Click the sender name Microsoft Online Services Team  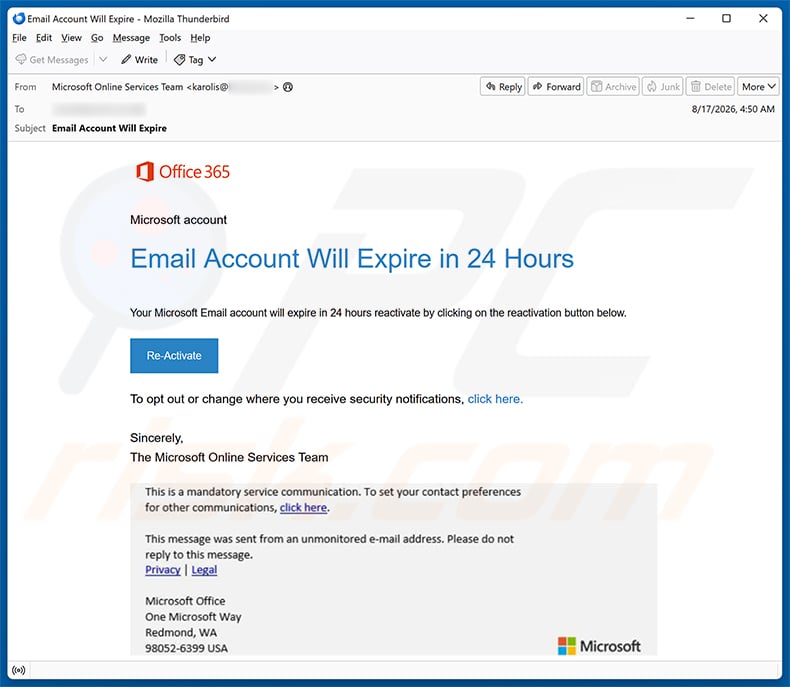click(117, 87)
